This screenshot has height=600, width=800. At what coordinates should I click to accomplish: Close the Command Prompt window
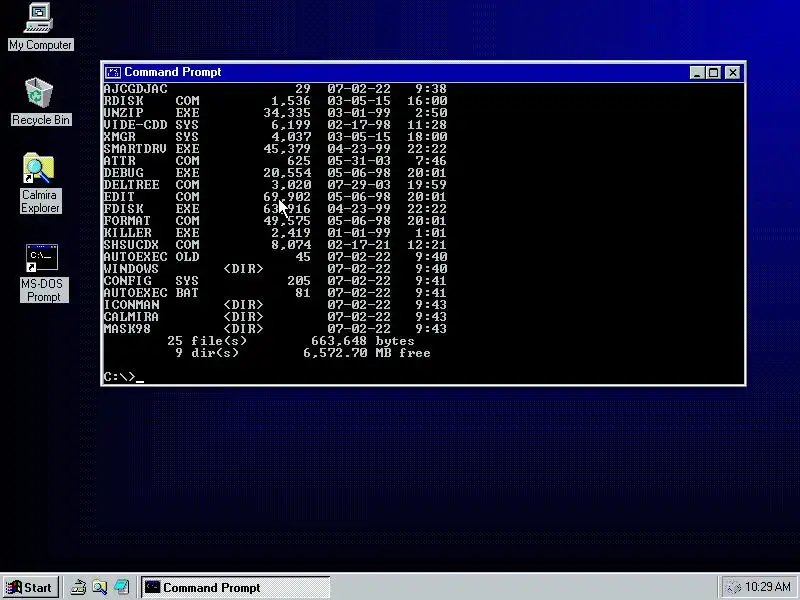[733, 72]
